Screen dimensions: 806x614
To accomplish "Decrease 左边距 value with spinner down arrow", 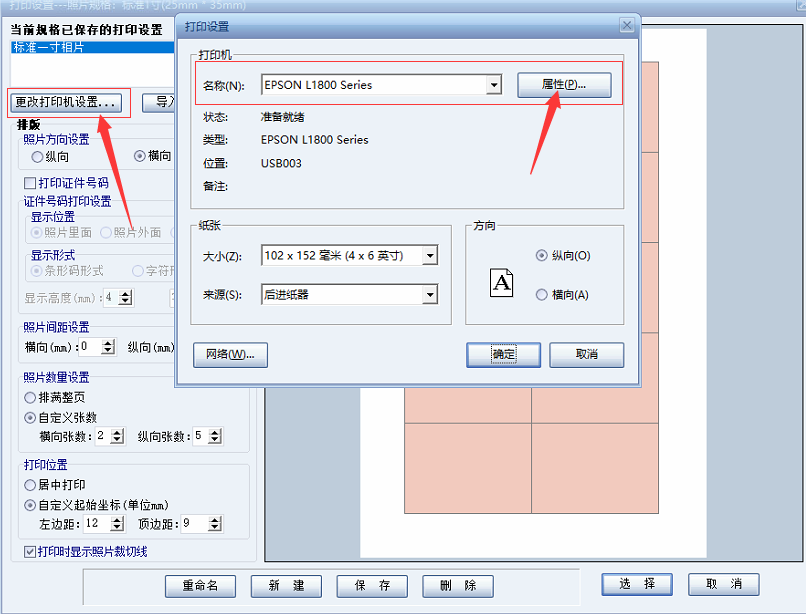I will point(117,528).
